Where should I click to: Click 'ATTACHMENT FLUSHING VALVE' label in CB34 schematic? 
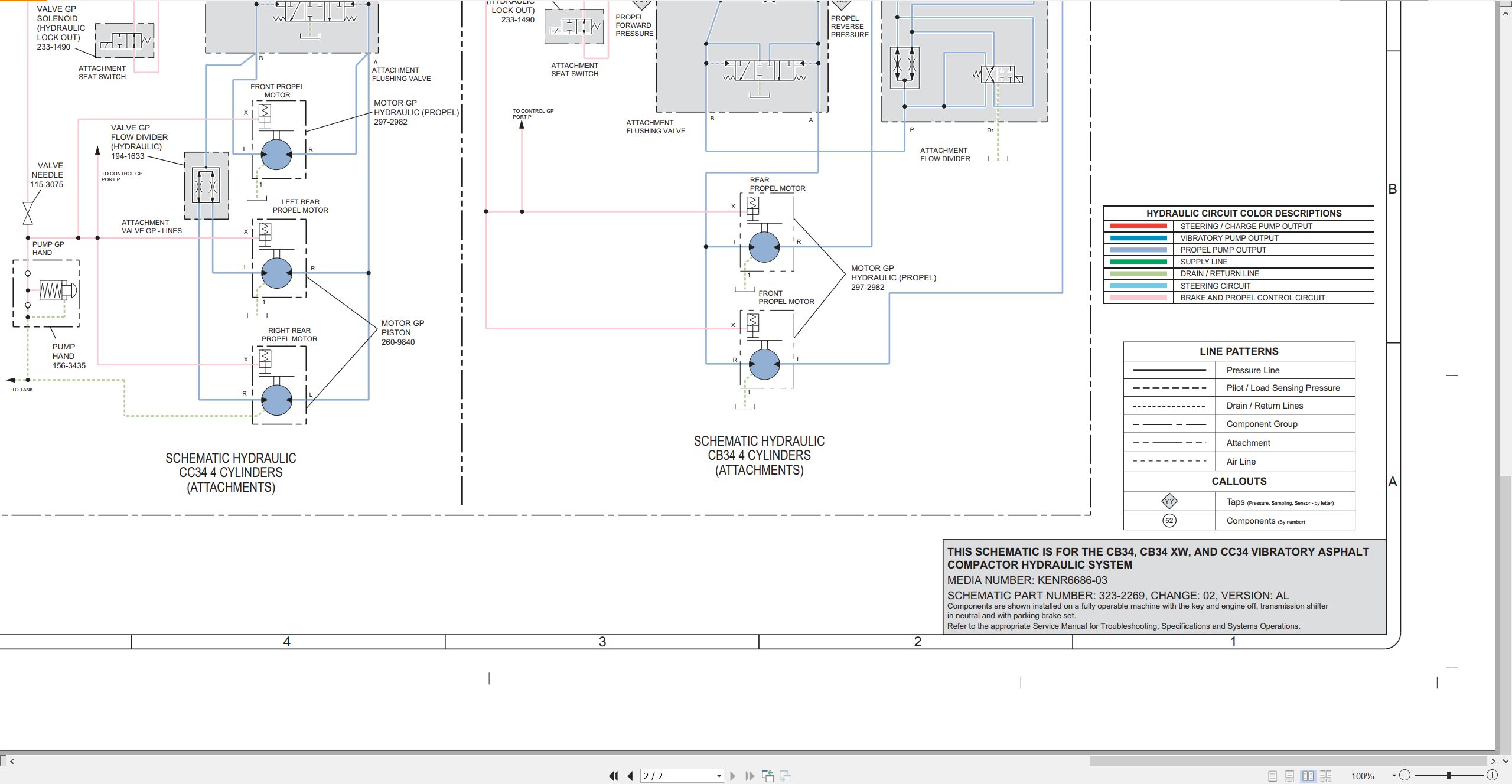(x=656, y=127)
